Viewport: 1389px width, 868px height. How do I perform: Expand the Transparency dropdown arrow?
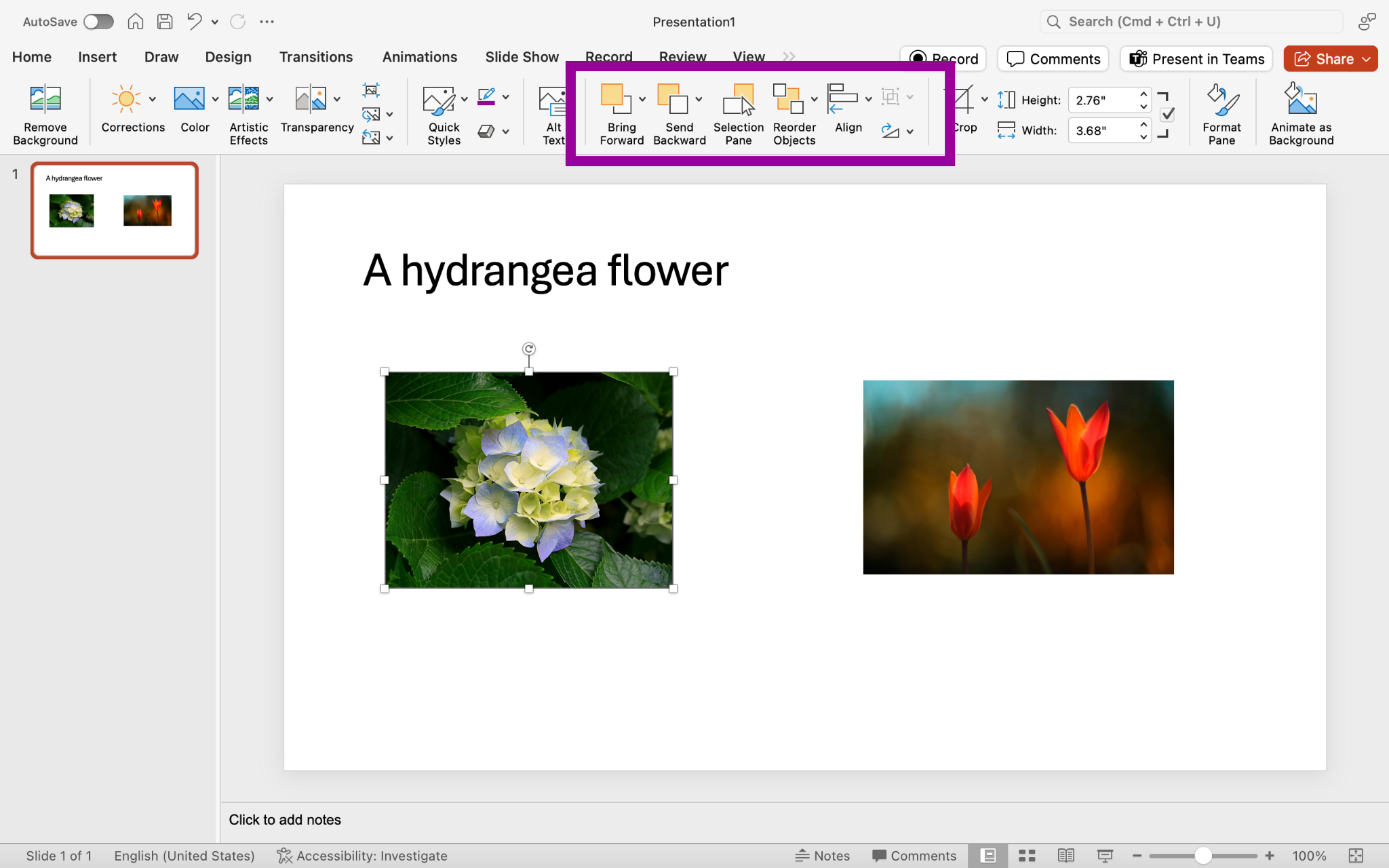coord(337,99)
